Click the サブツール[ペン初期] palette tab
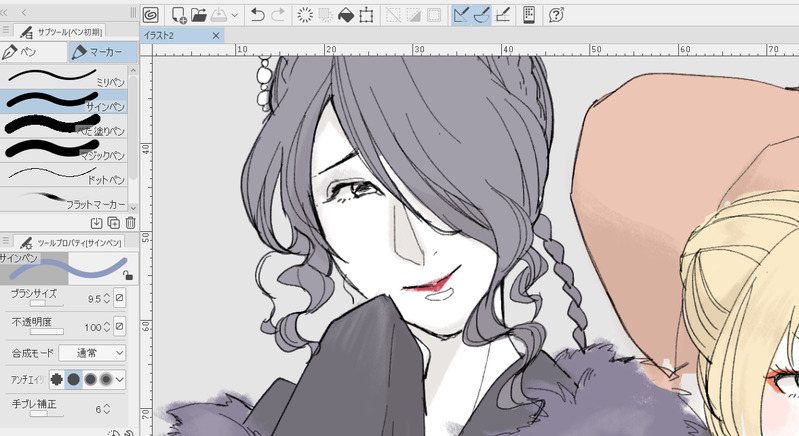This screenshot has width=799, height=436. point(60,32)
